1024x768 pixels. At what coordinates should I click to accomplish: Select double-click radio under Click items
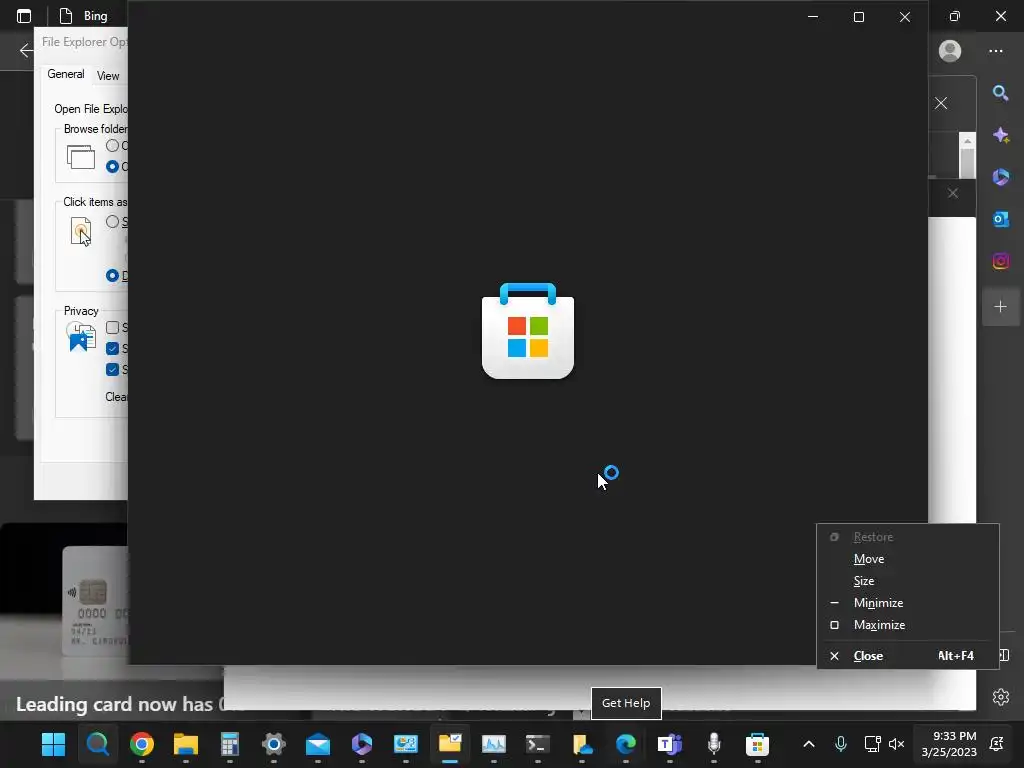click(112, 276)
